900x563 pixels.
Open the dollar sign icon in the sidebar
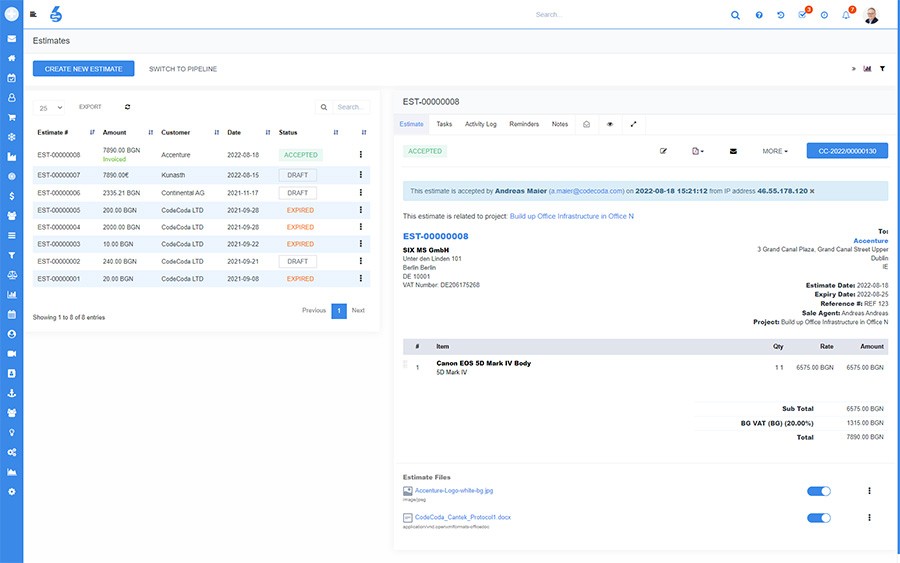click(x=11, y=196)
